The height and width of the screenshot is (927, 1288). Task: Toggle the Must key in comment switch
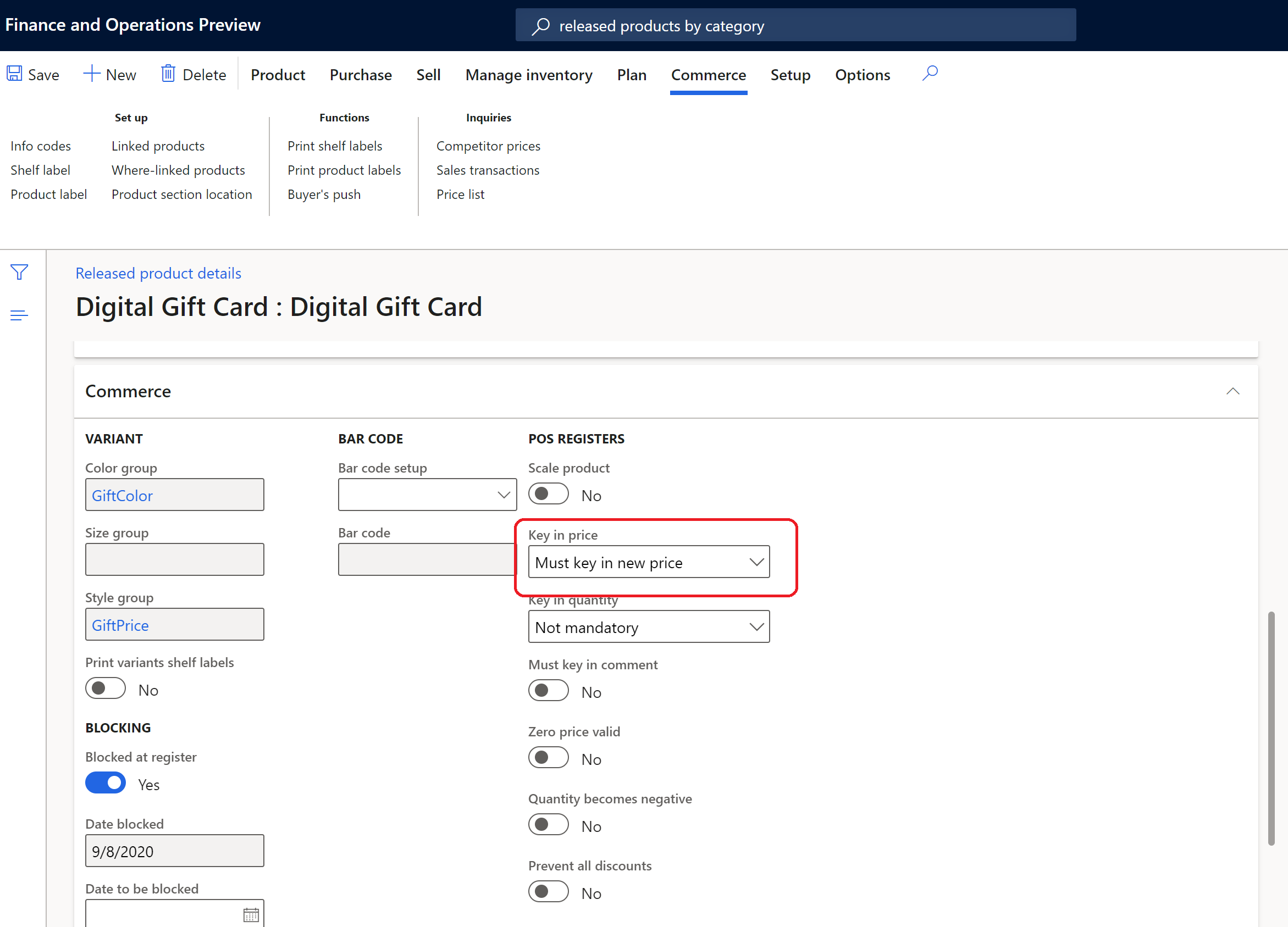tap(549, 691)
